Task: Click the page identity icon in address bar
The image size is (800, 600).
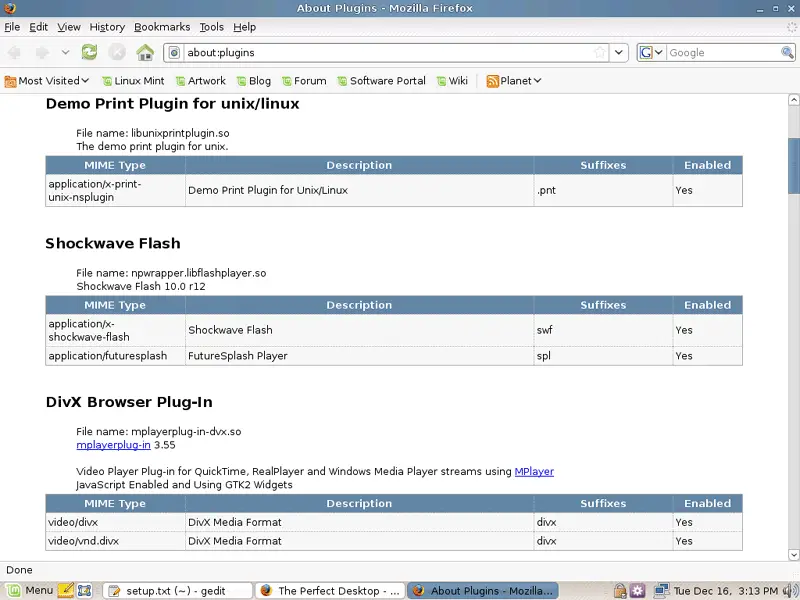Action: coord(174,53)
